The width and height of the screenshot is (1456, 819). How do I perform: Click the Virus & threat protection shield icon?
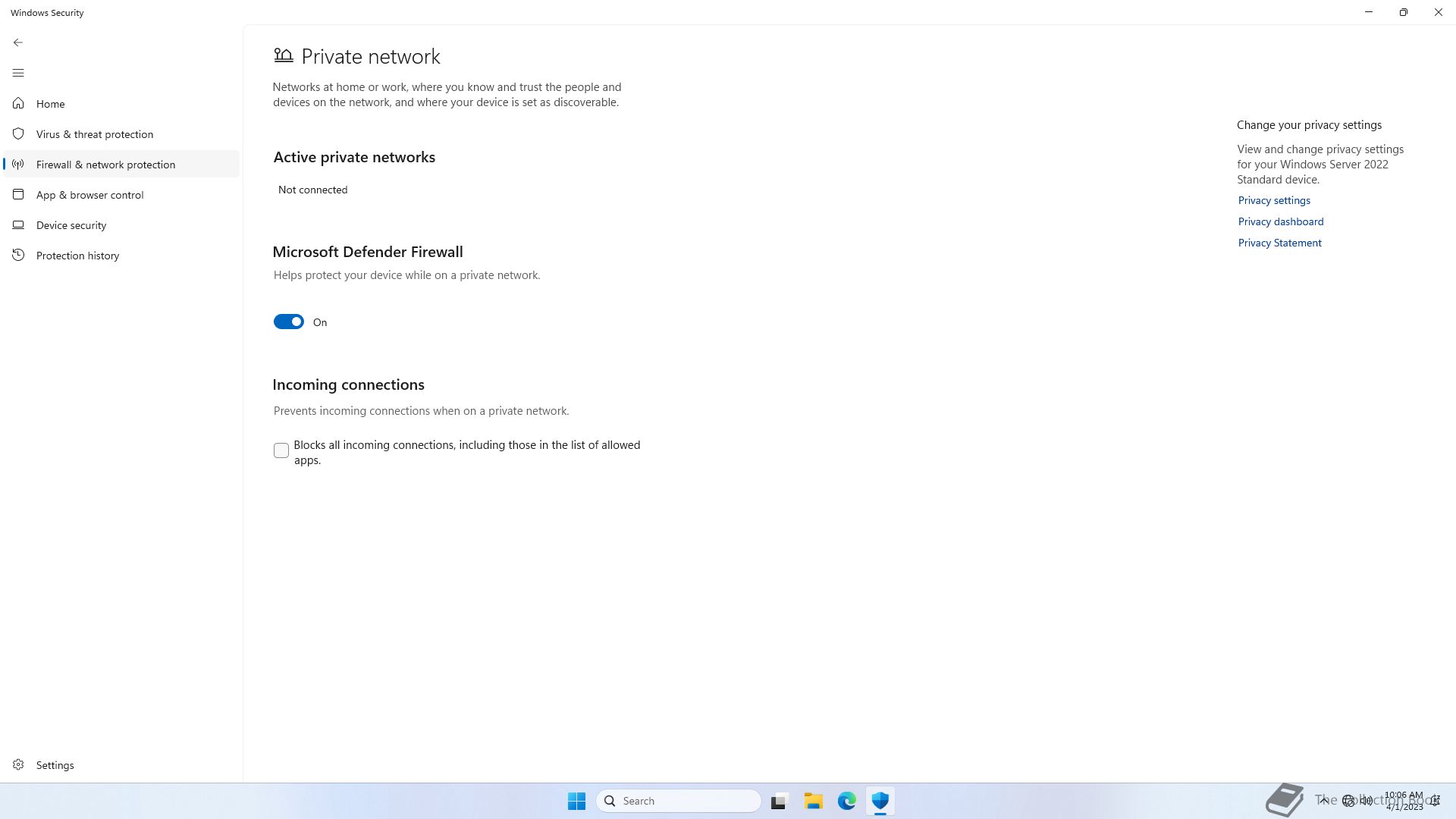pyautogui.click(x=18, y=133)
